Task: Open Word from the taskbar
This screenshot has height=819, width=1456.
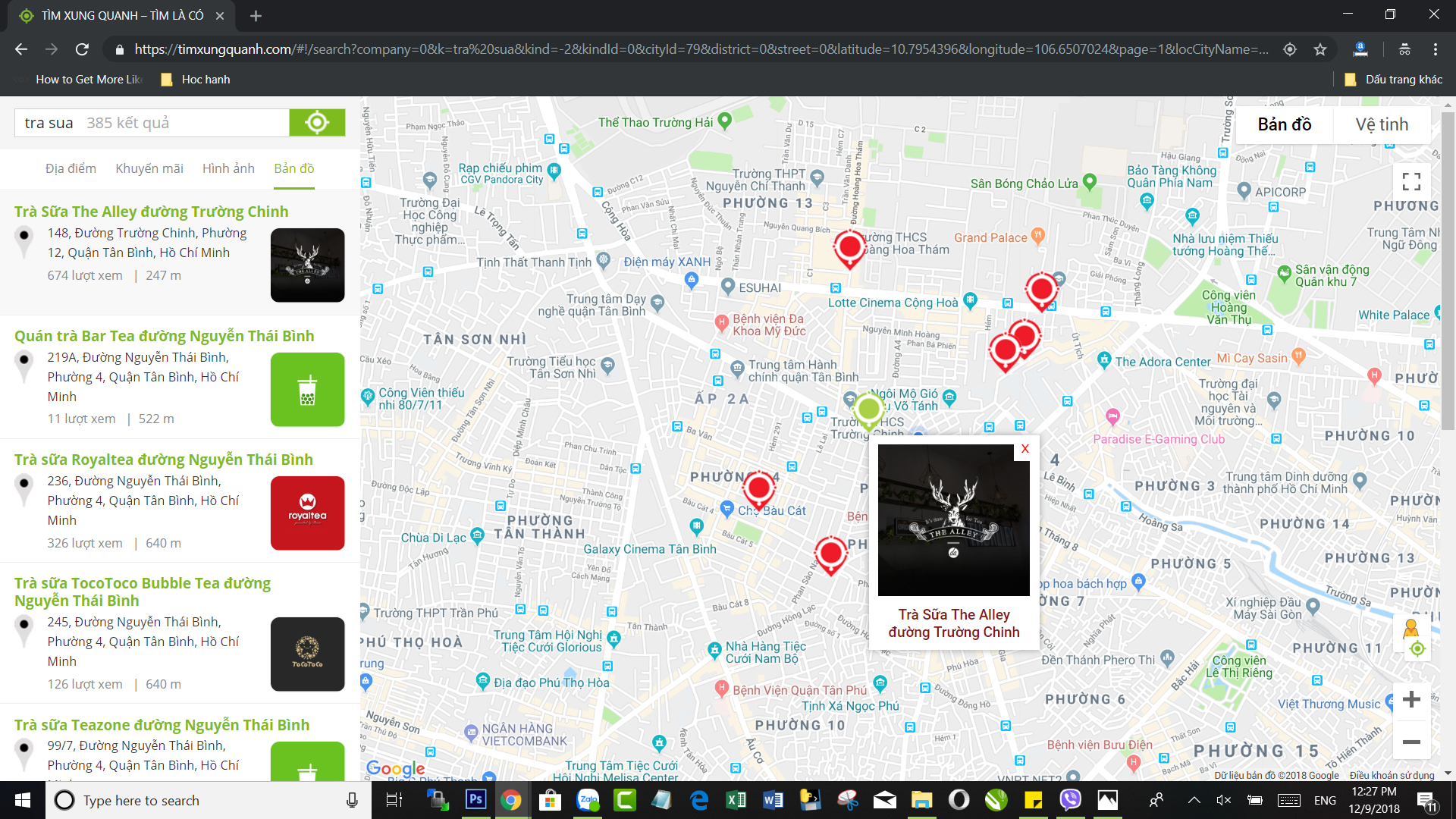Action: coord(773,800)
